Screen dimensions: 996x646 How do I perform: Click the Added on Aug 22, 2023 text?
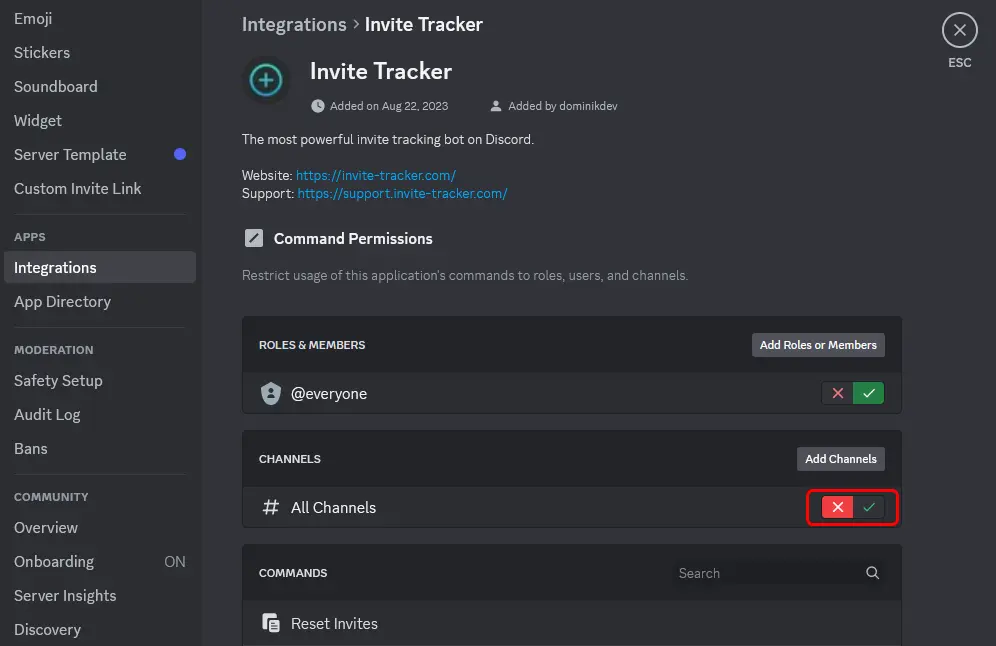click(389, 106)
